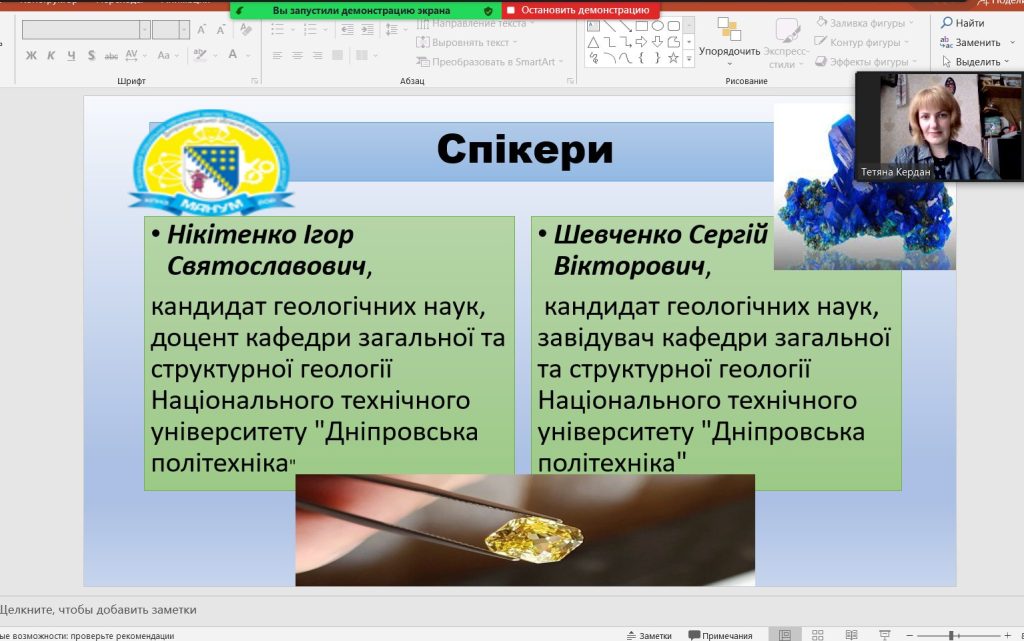Click the font color letter A
Viewport: 1024px width, 641px height.
click(x=232, y=55)
